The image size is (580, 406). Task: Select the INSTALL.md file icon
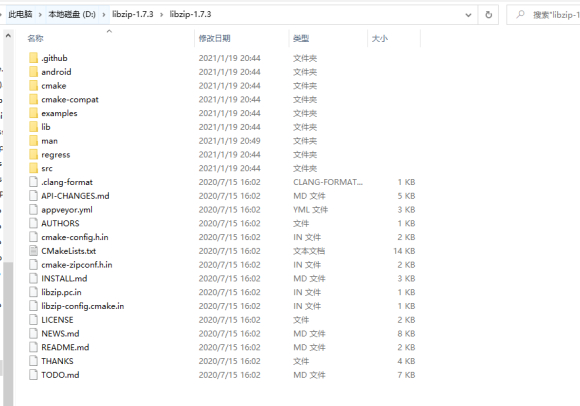(33, 278)
